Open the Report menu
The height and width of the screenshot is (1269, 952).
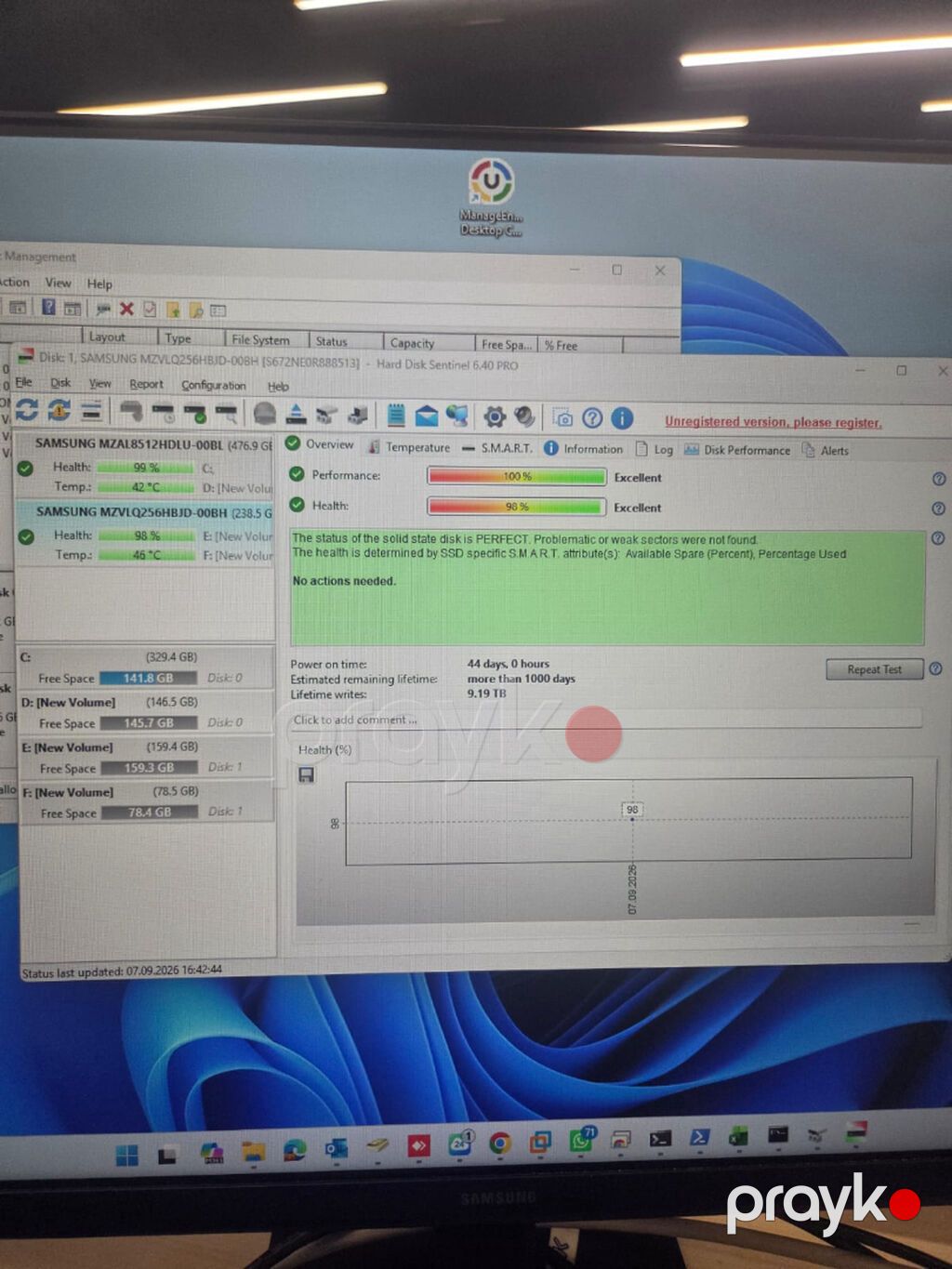point(146,384)
